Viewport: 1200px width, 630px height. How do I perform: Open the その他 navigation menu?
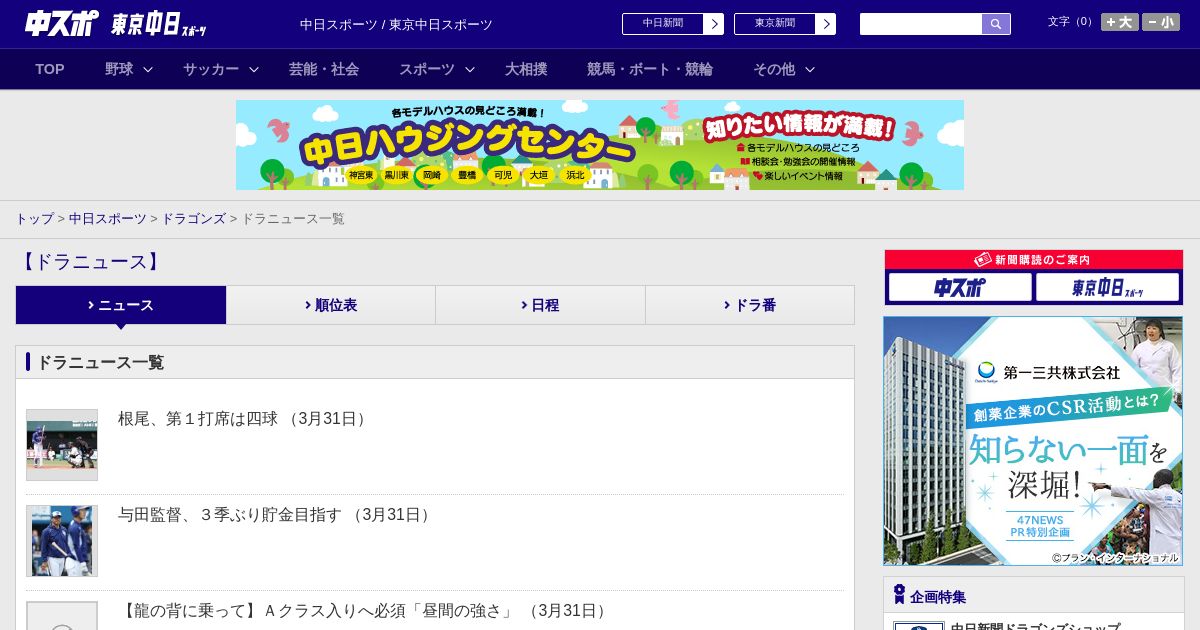click(774, 69)
